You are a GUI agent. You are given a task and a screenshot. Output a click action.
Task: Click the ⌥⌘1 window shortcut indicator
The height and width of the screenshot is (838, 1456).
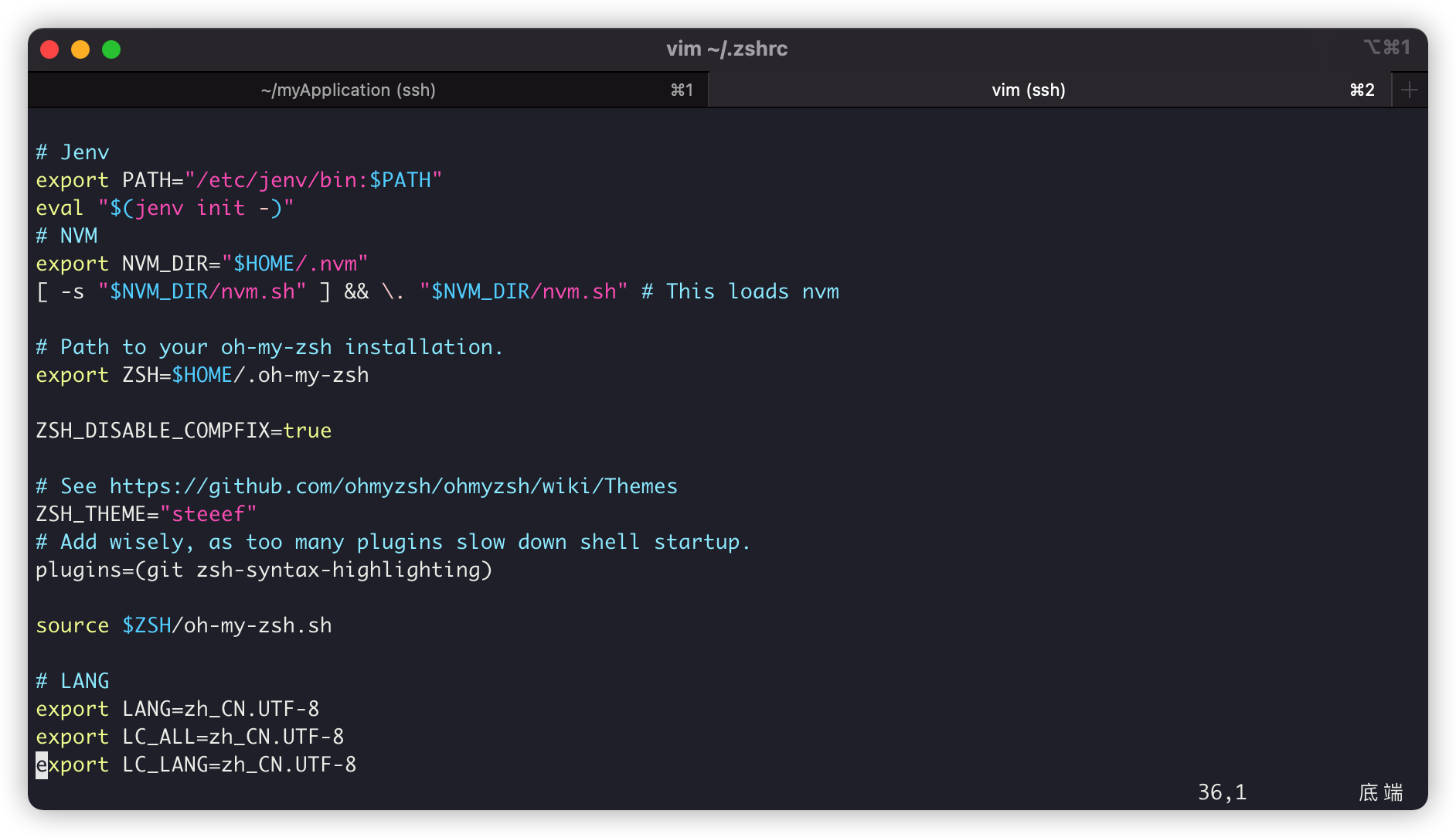click(x=1387, y=47)
